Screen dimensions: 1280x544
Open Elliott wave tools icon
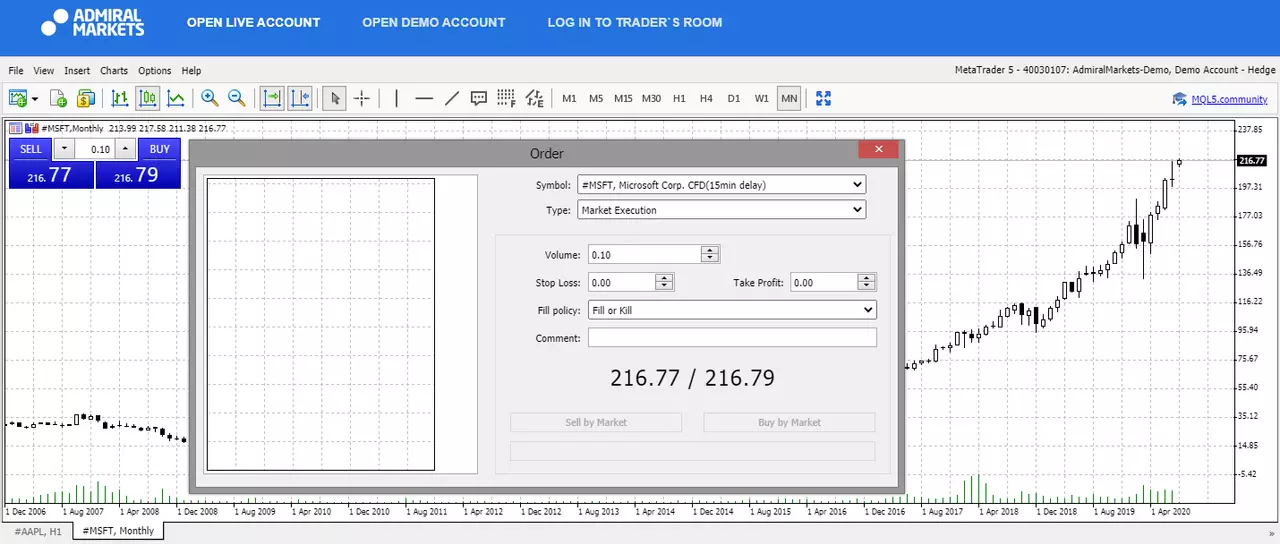pos(535,98)
